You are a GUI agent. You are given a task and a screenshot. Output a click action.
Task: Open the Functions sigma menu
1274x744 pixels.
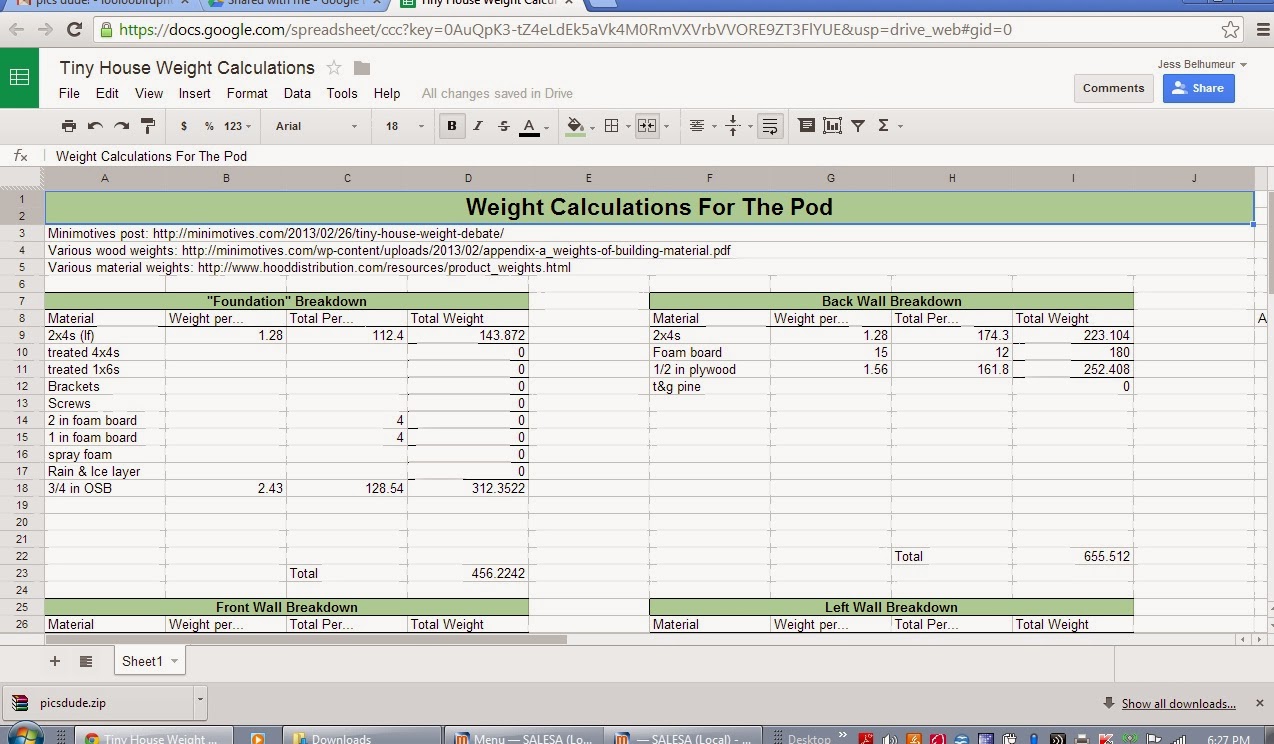coord(884,126)
